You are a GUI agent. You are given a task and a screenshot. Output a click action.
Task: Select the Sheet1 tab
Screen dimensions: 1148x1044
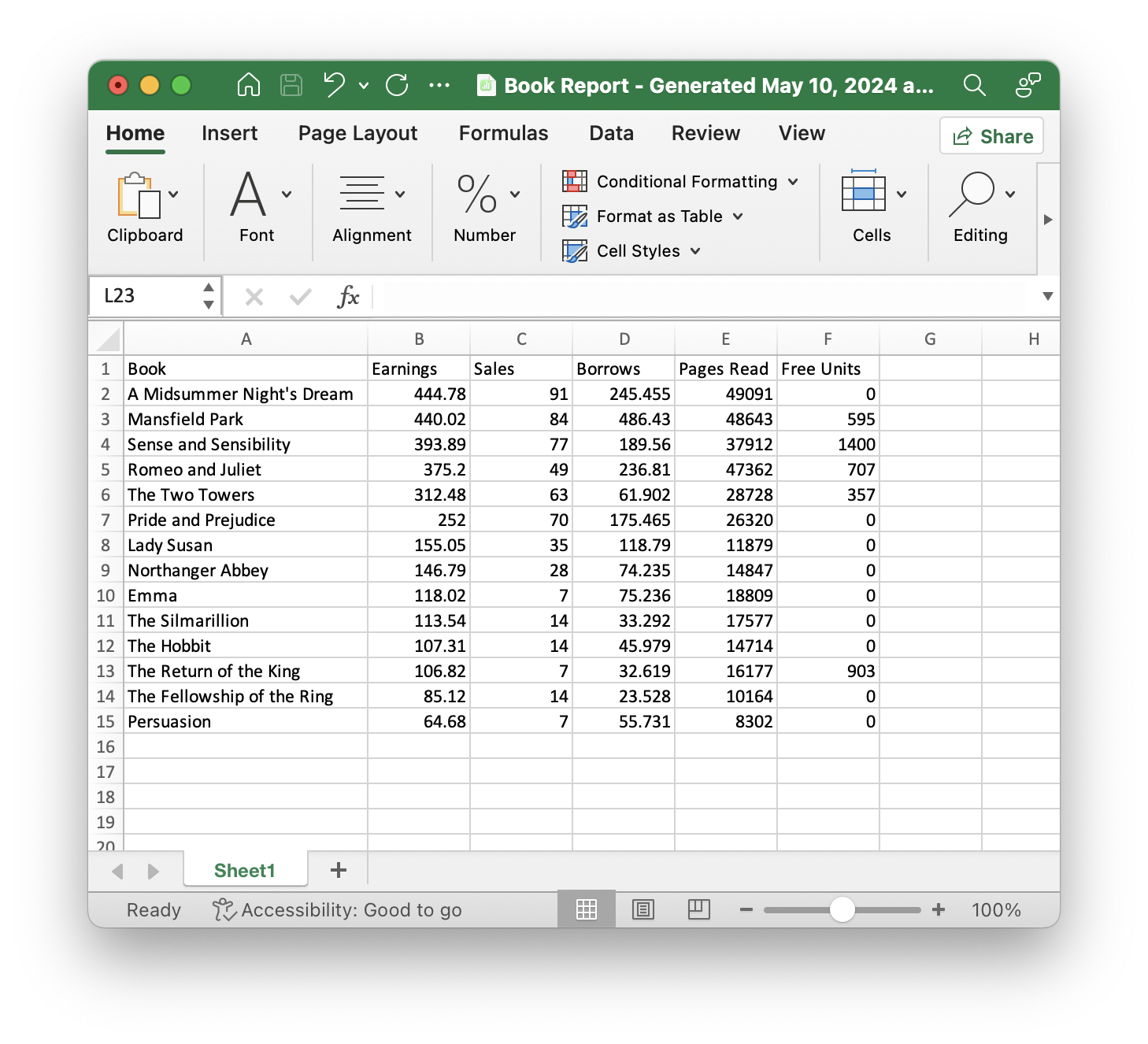click(x=245, y=870)
